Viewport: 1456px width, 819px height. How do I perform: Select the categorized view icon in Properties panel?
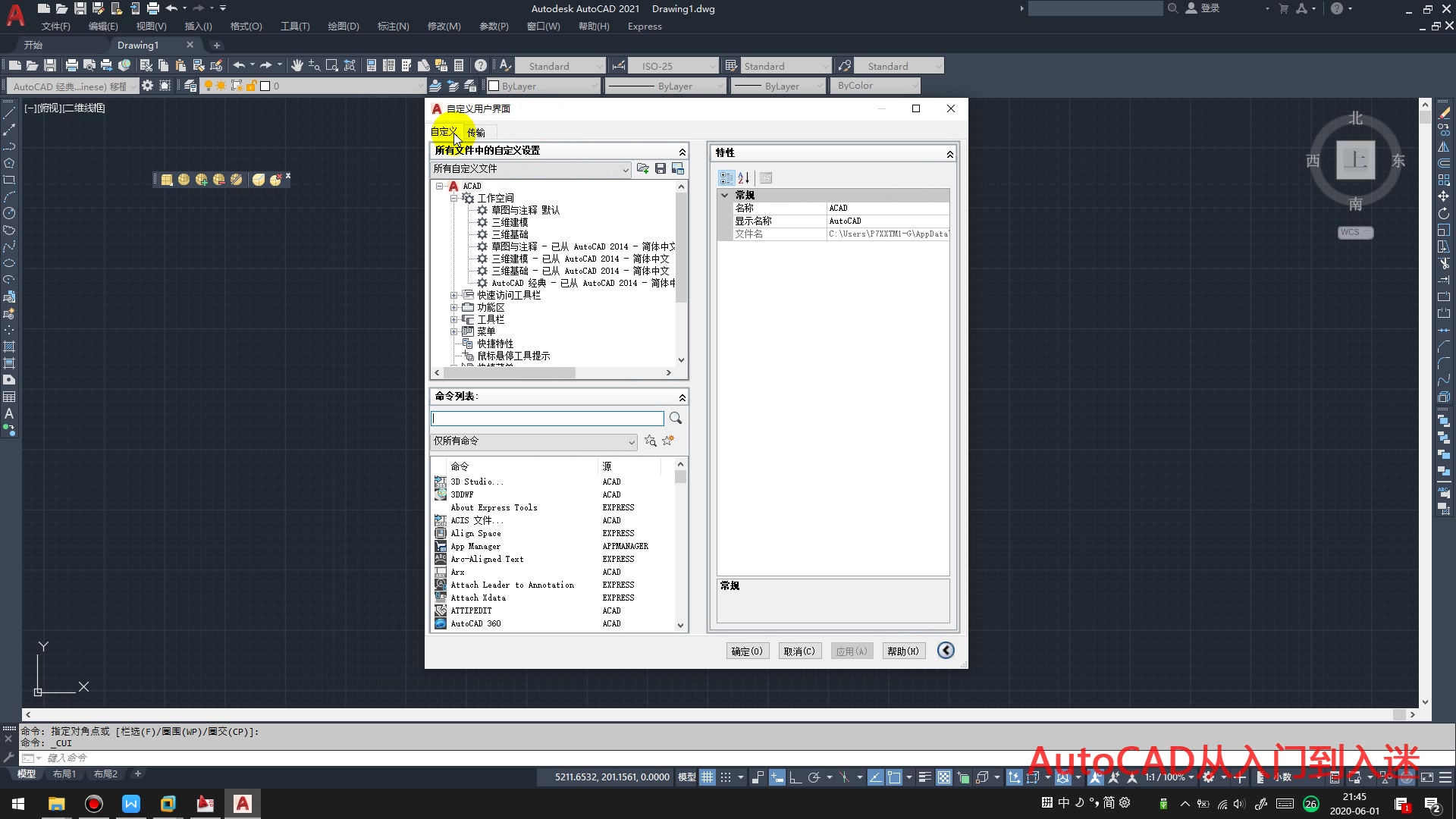726,177
